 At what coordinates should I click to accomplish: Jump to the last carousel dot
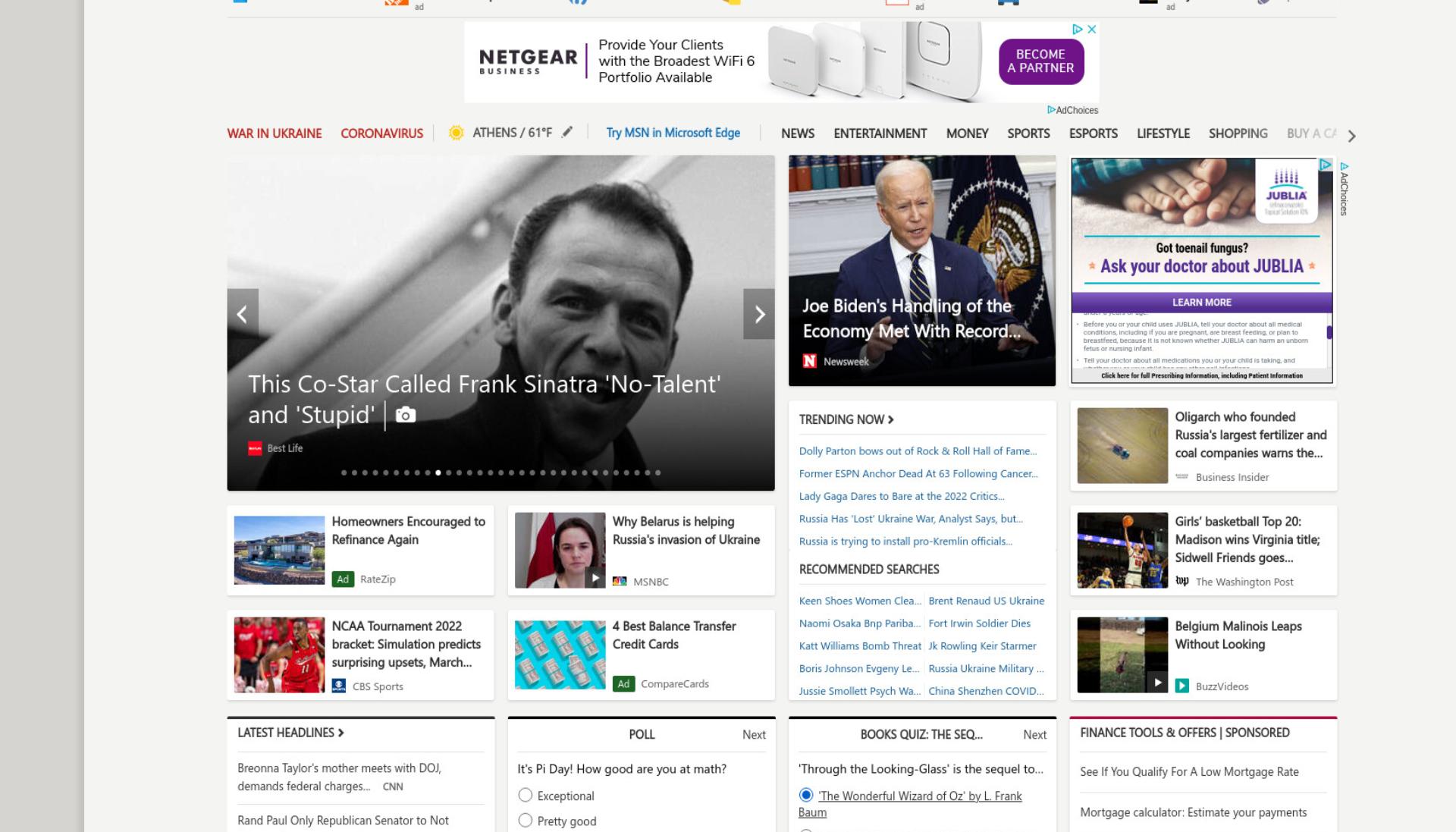[657, 473]
